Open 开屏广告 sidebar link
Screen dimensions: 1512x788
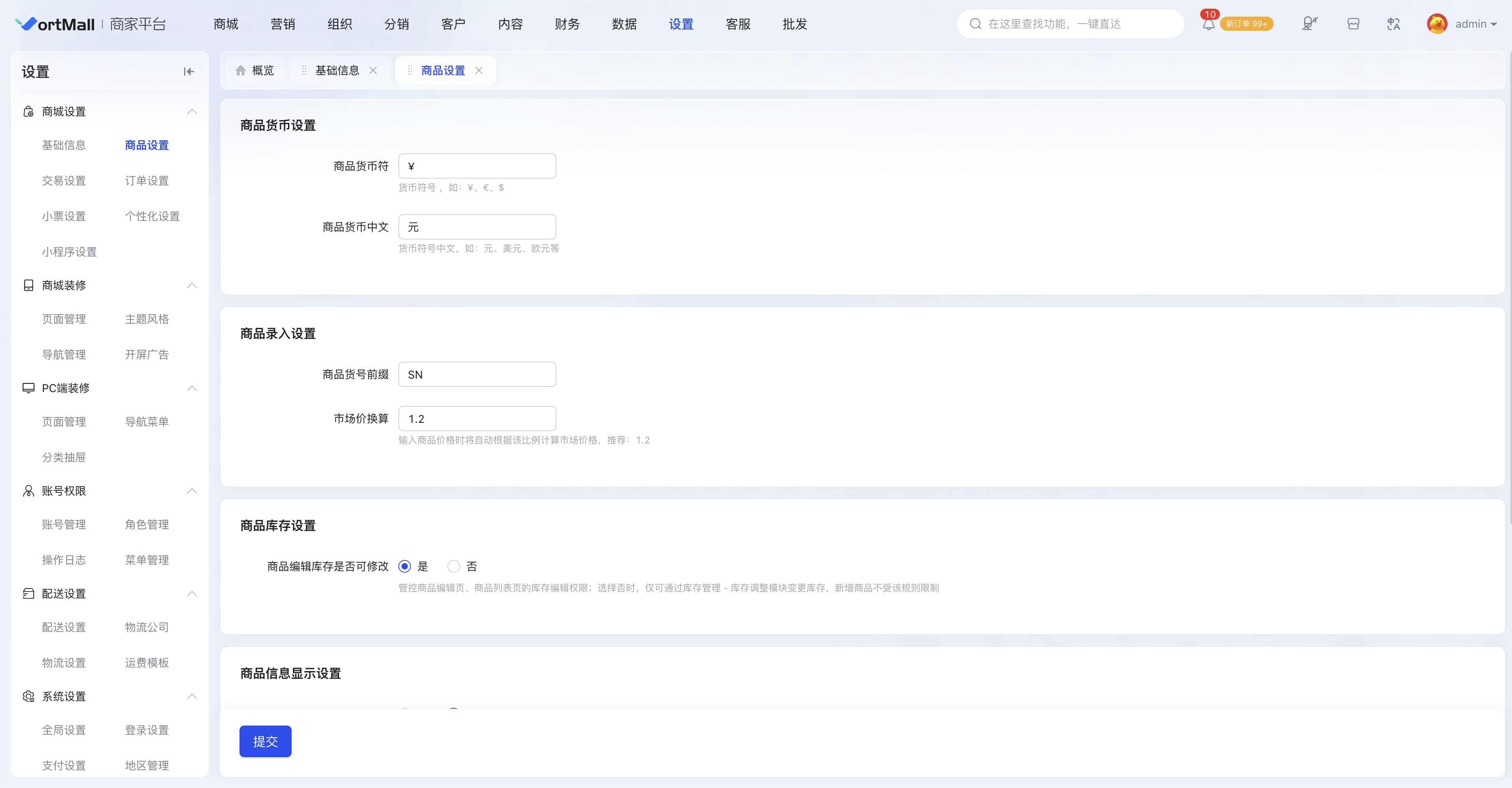click(147, 354)
